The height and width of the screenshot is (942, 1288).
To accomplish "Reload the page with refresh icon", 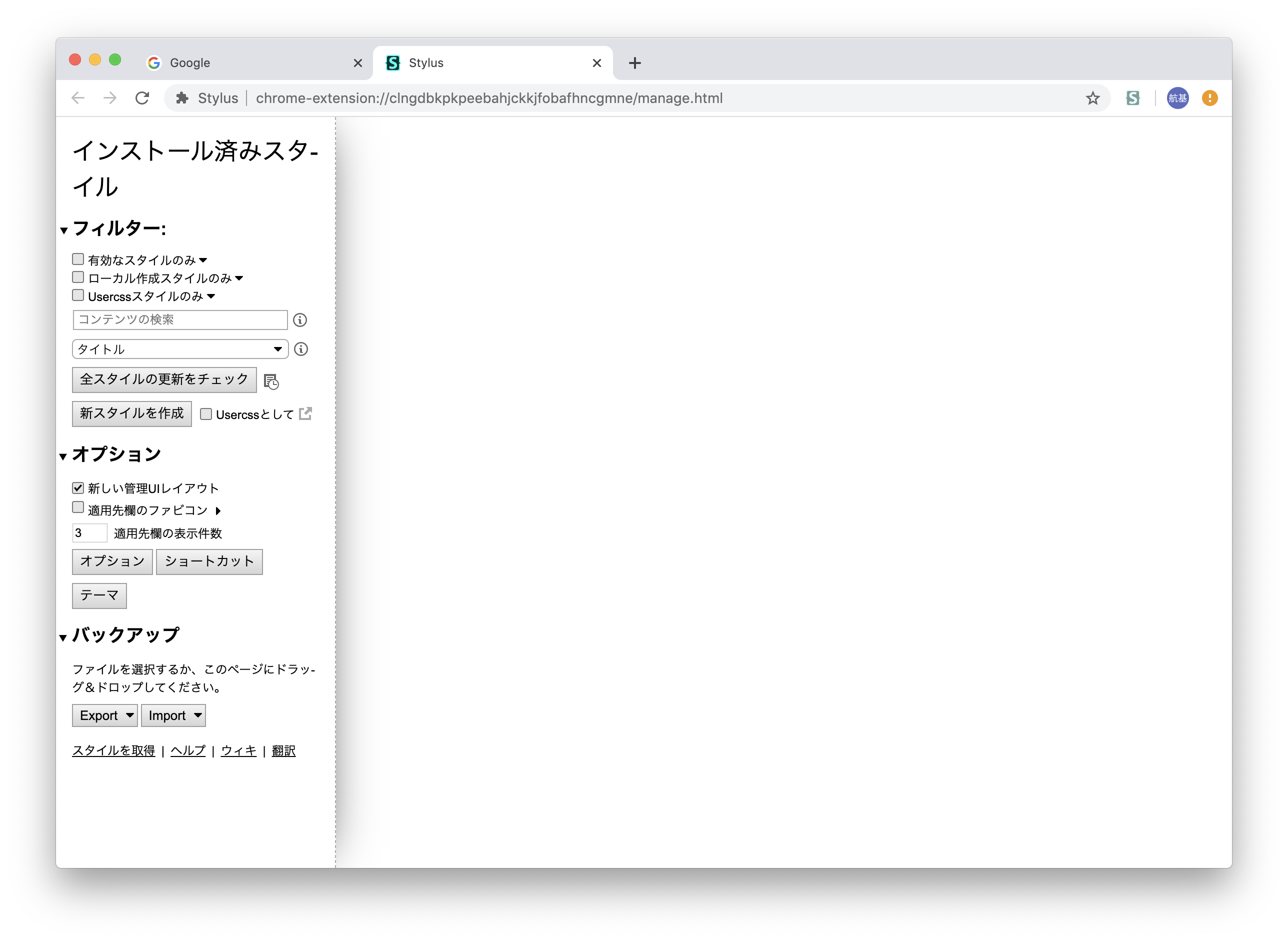I will [142, 98].
